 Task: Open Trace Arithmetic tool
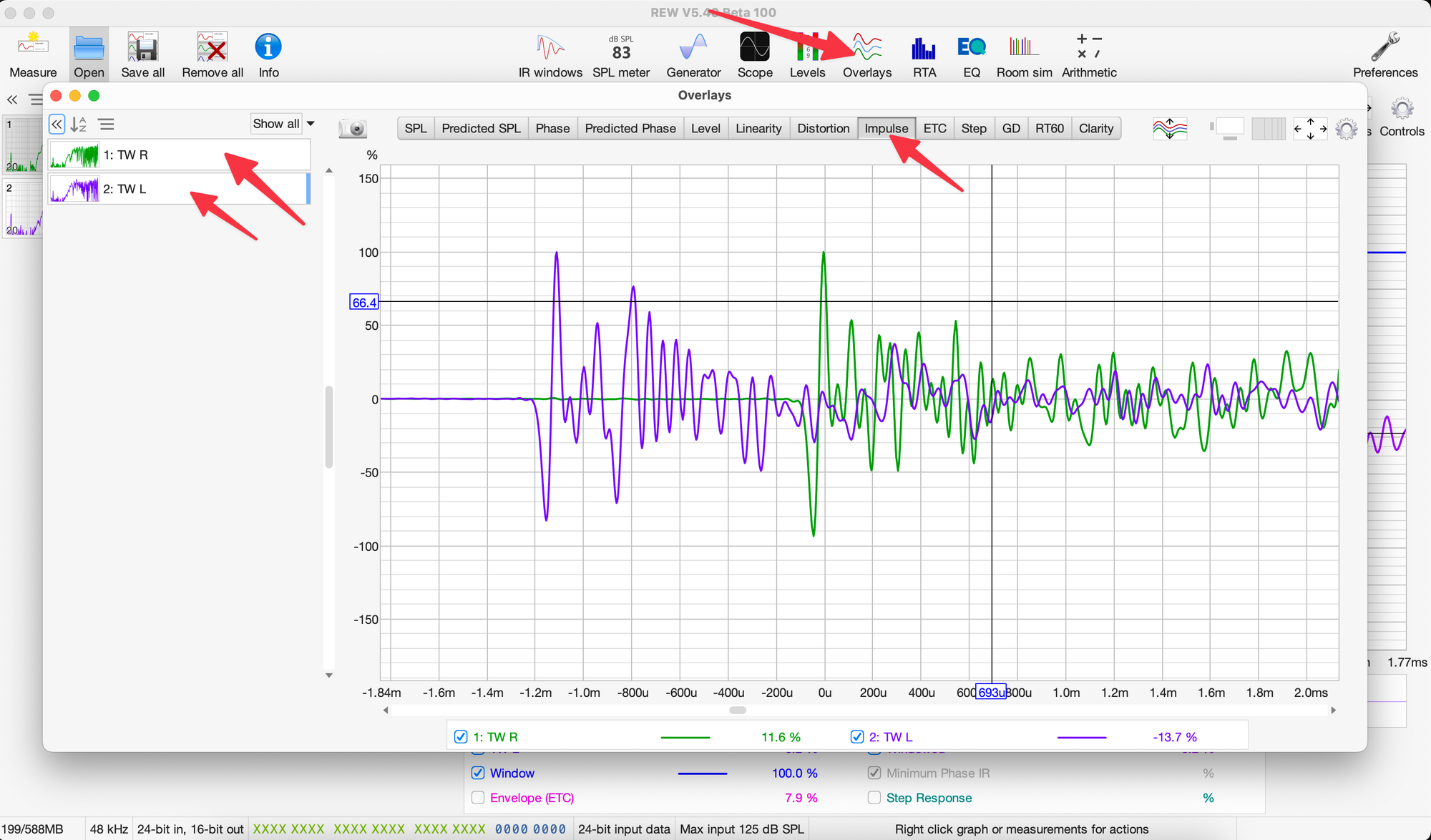coord(1088,54)
